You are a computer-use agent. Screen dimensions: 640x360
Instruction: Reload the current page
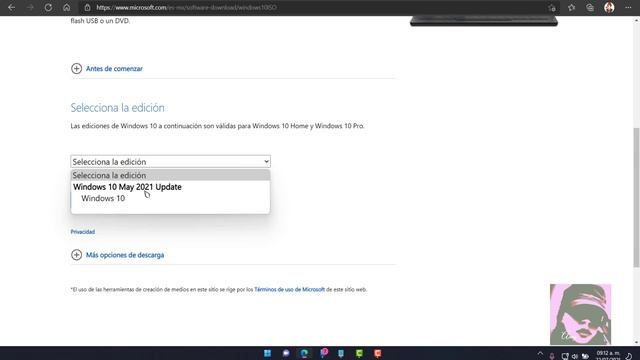tap(48, 7)
